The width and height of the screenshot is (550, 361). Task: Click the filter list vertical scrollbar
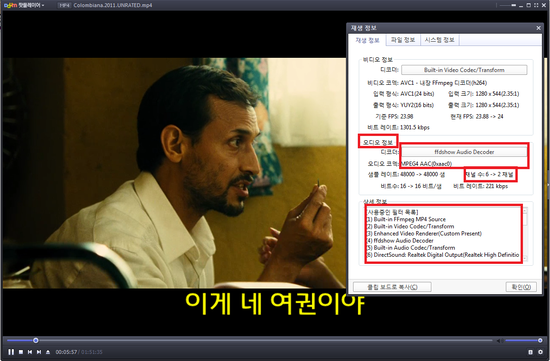click(x=525, y=234)
